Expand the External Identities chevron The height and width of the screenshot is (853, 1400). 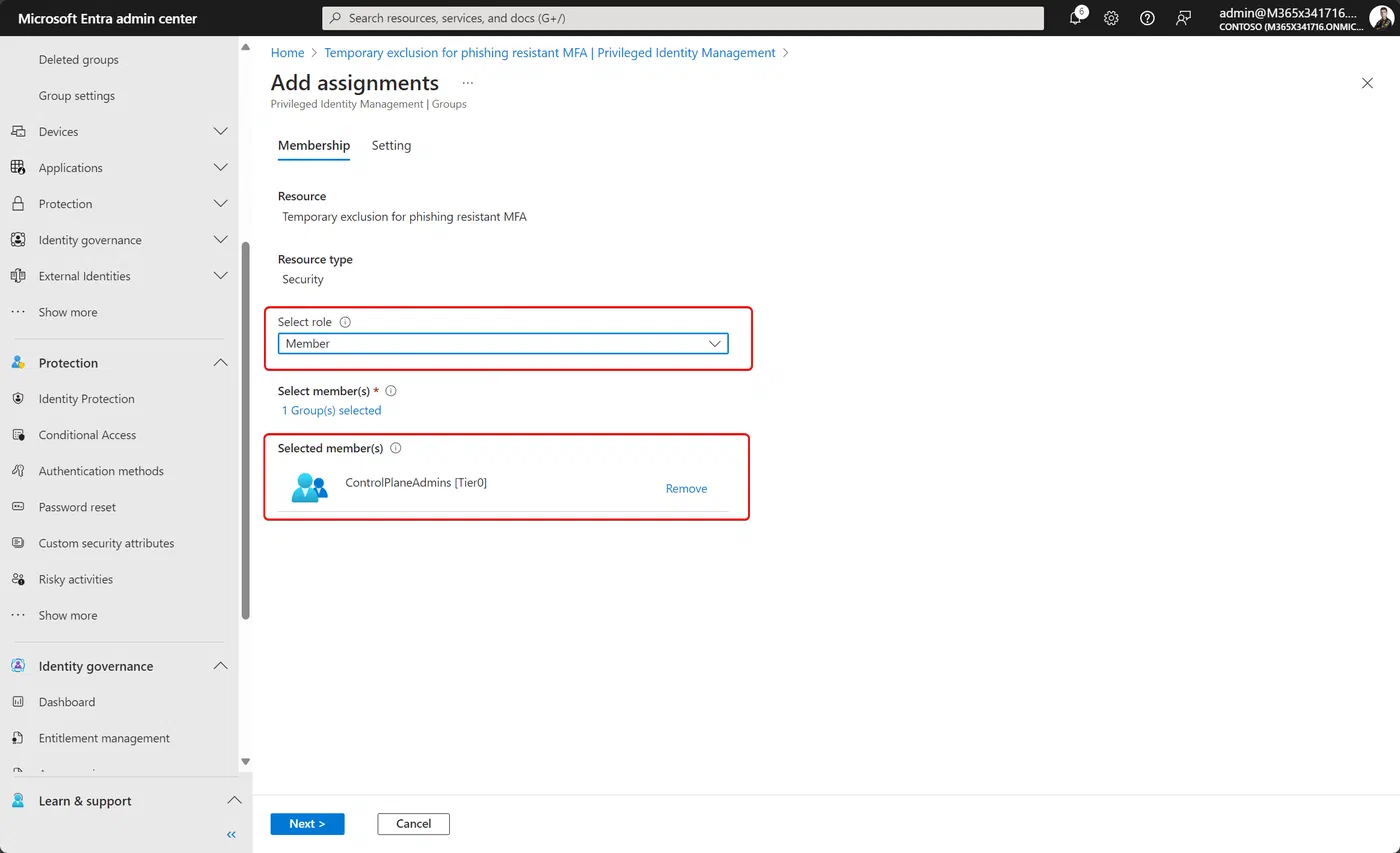point(221,276)
